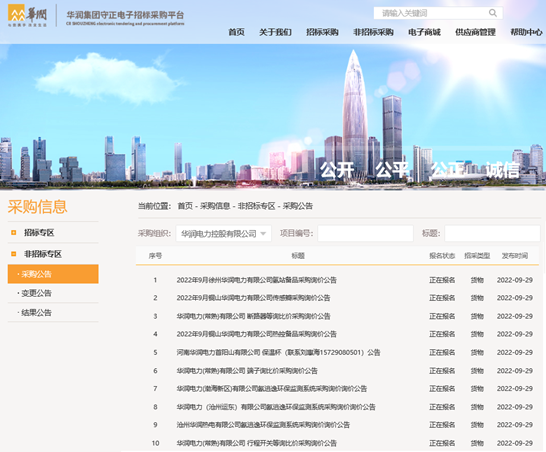The image size is (546, 452).
Task: Open the 招标采购 top navigation item
Action: [x=322, y=32]
